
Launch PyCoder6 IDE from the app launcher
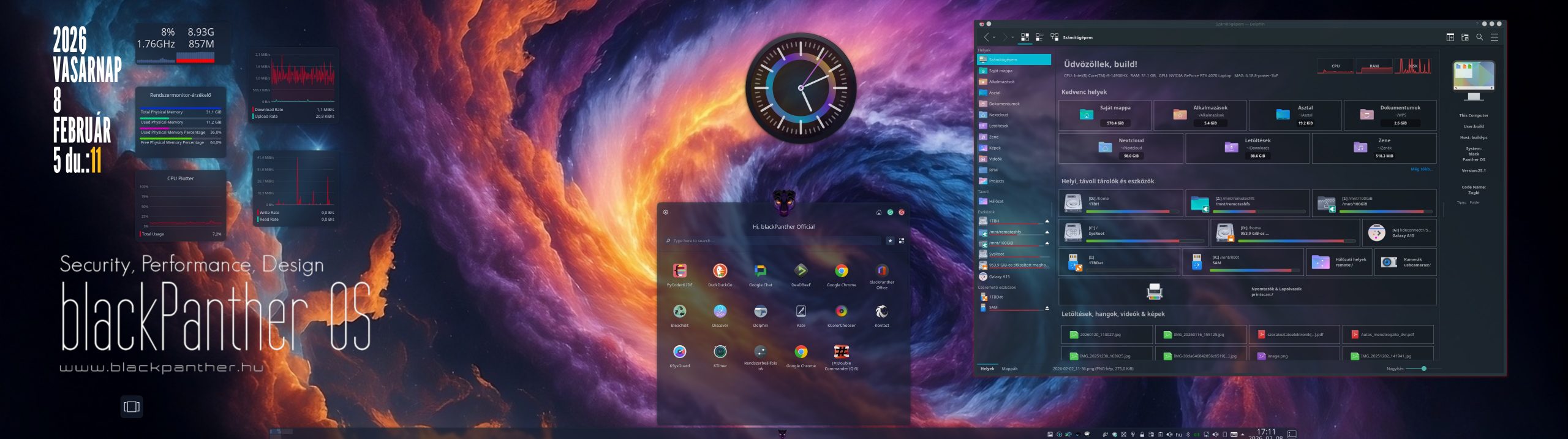tap(679, 271)
